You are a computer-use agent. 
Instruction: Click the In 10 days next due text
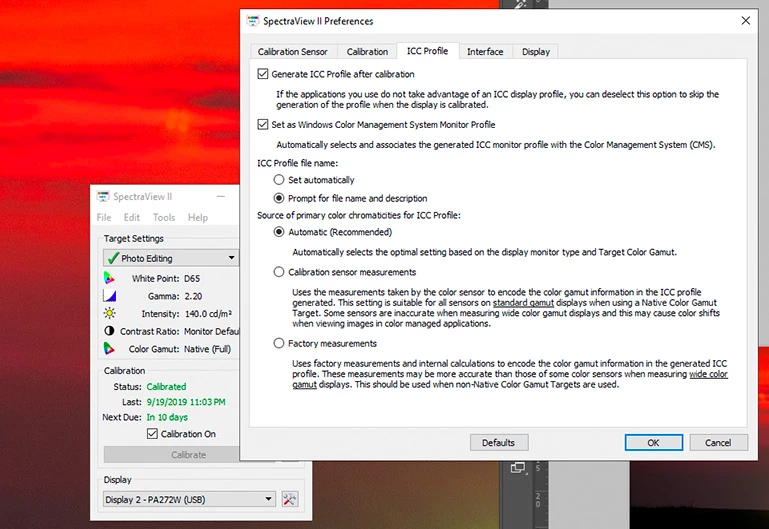coord(167,417)
